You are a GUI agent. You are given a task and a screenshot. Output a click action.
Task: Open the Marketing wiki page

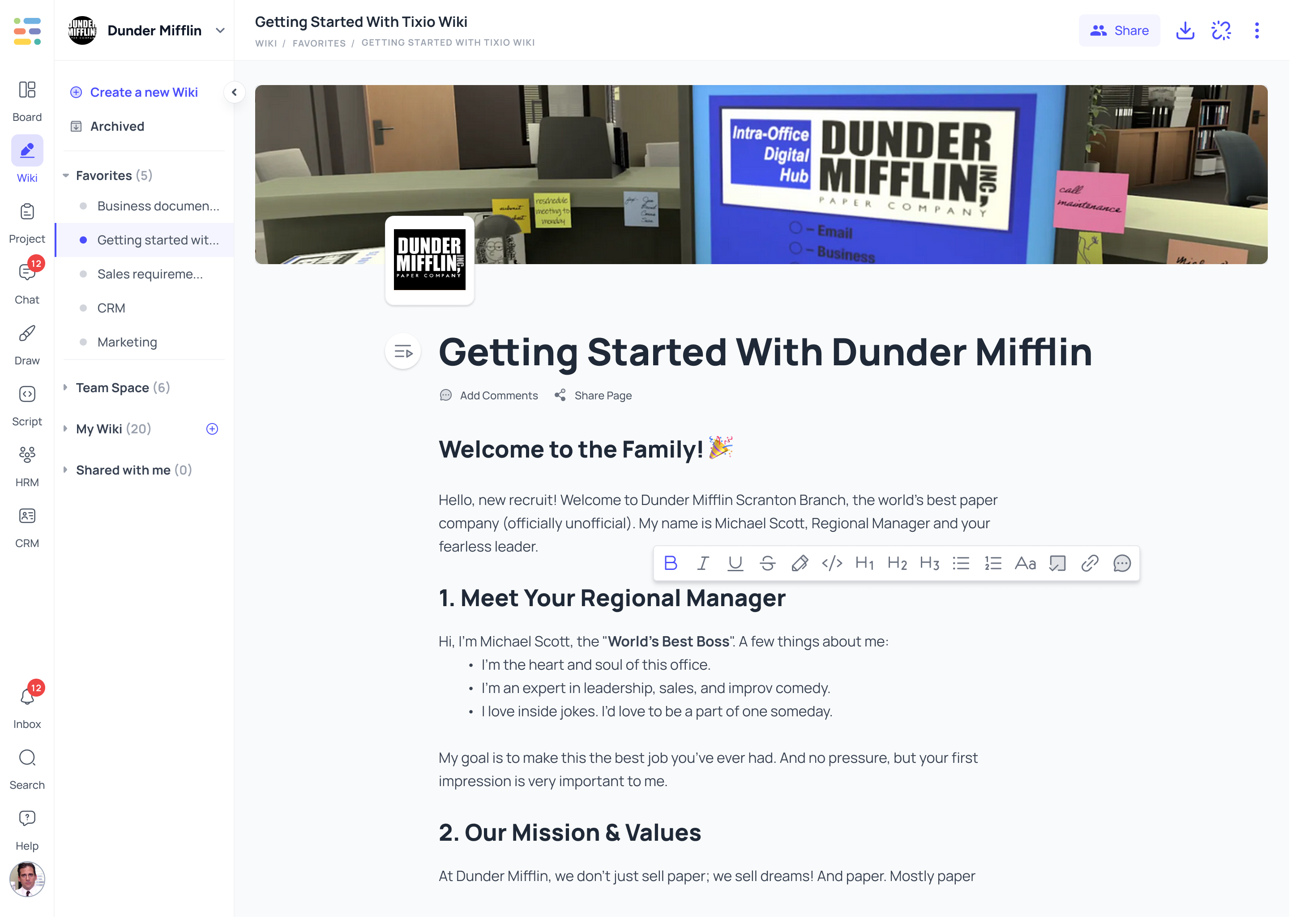[x=145, y=342]
